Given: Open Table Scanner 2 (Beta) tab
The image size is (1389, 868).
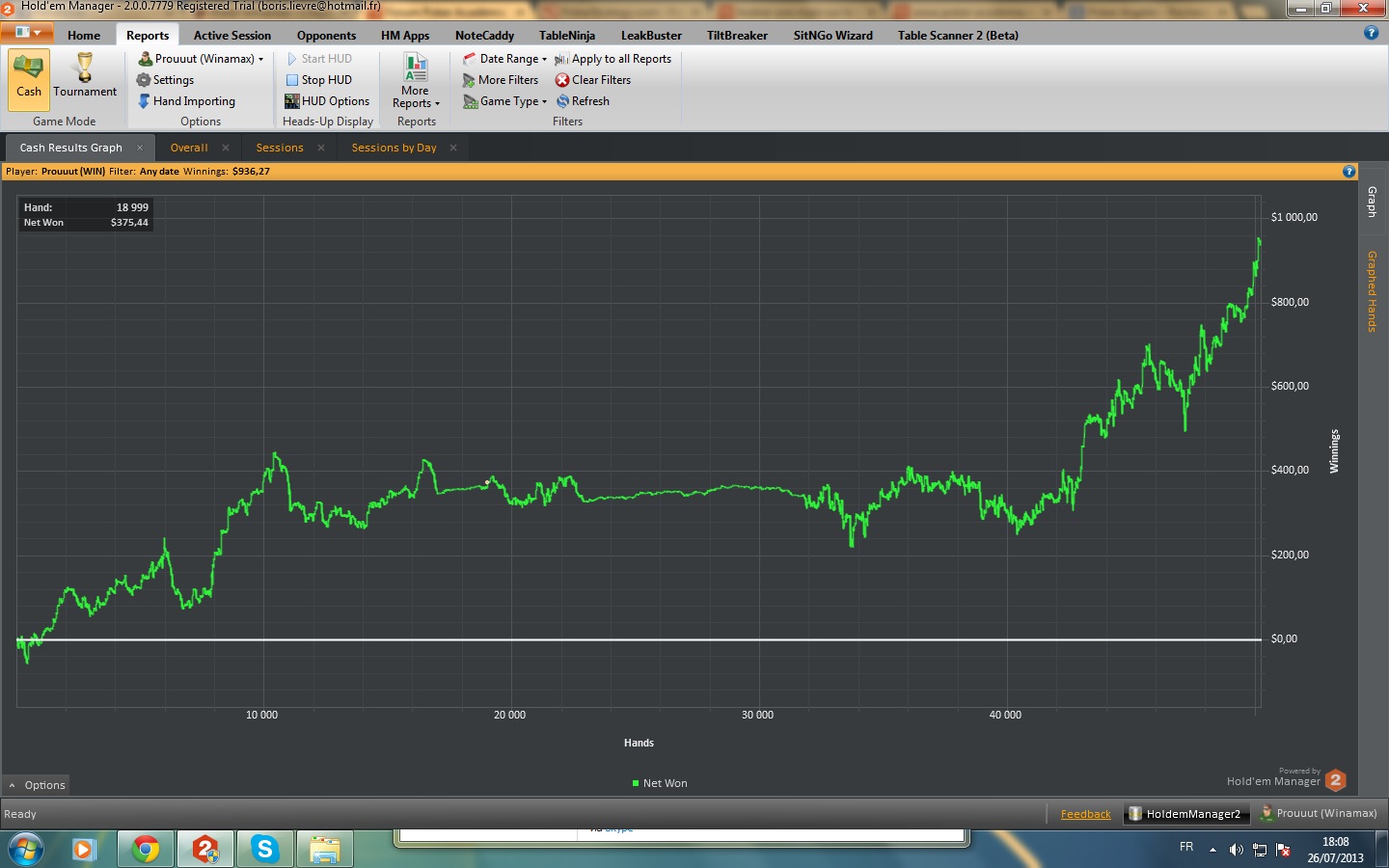Looking at the screenshot, I should point(958,36).
